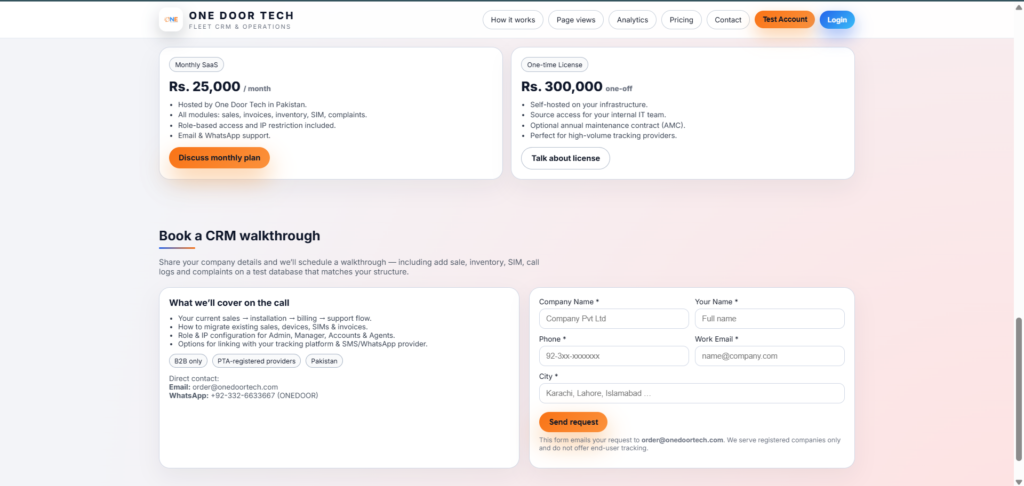
Task: Click the One-time License badge
Action: 554,64
